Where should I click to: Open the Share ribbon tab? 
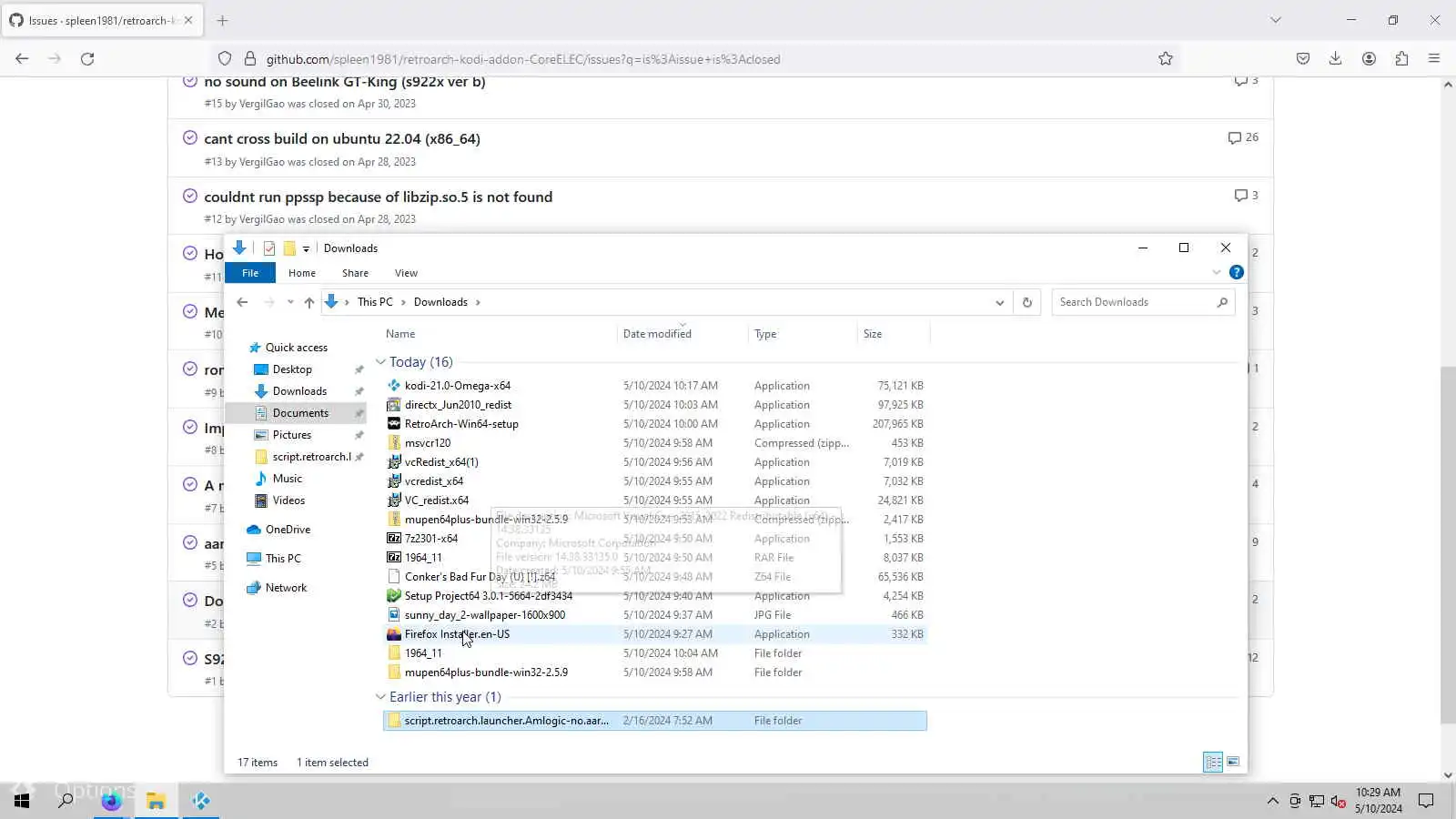(x=355, y=273)
